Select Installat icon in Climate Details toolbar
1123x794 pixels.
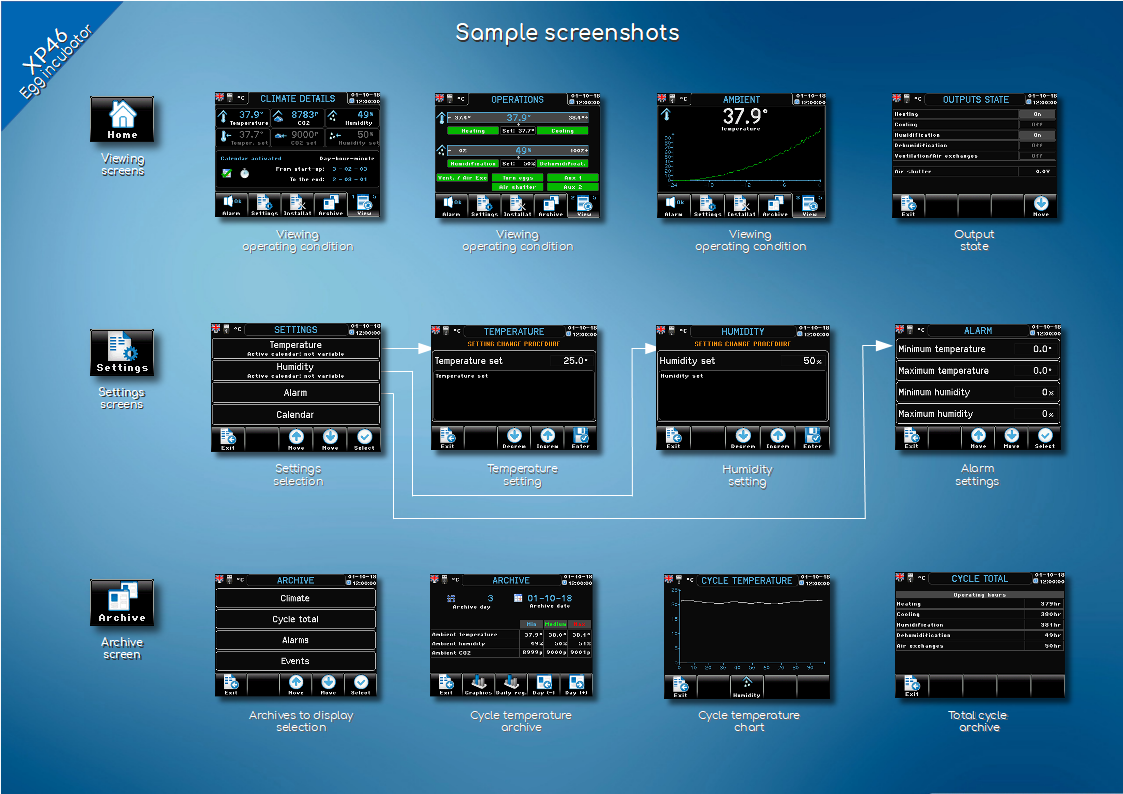click(297, 205)
